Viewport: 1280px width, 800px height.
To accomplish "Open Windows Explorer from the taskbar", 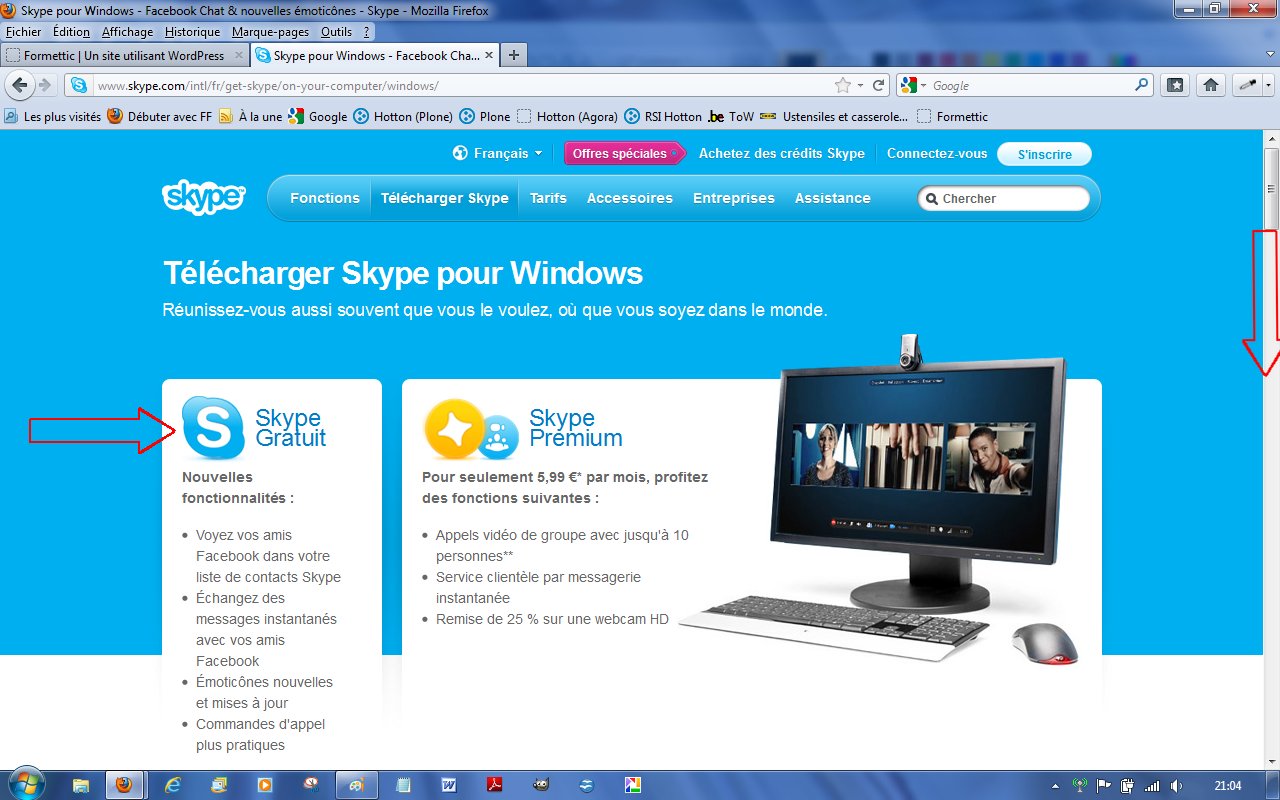I will [x=80, y=785].
